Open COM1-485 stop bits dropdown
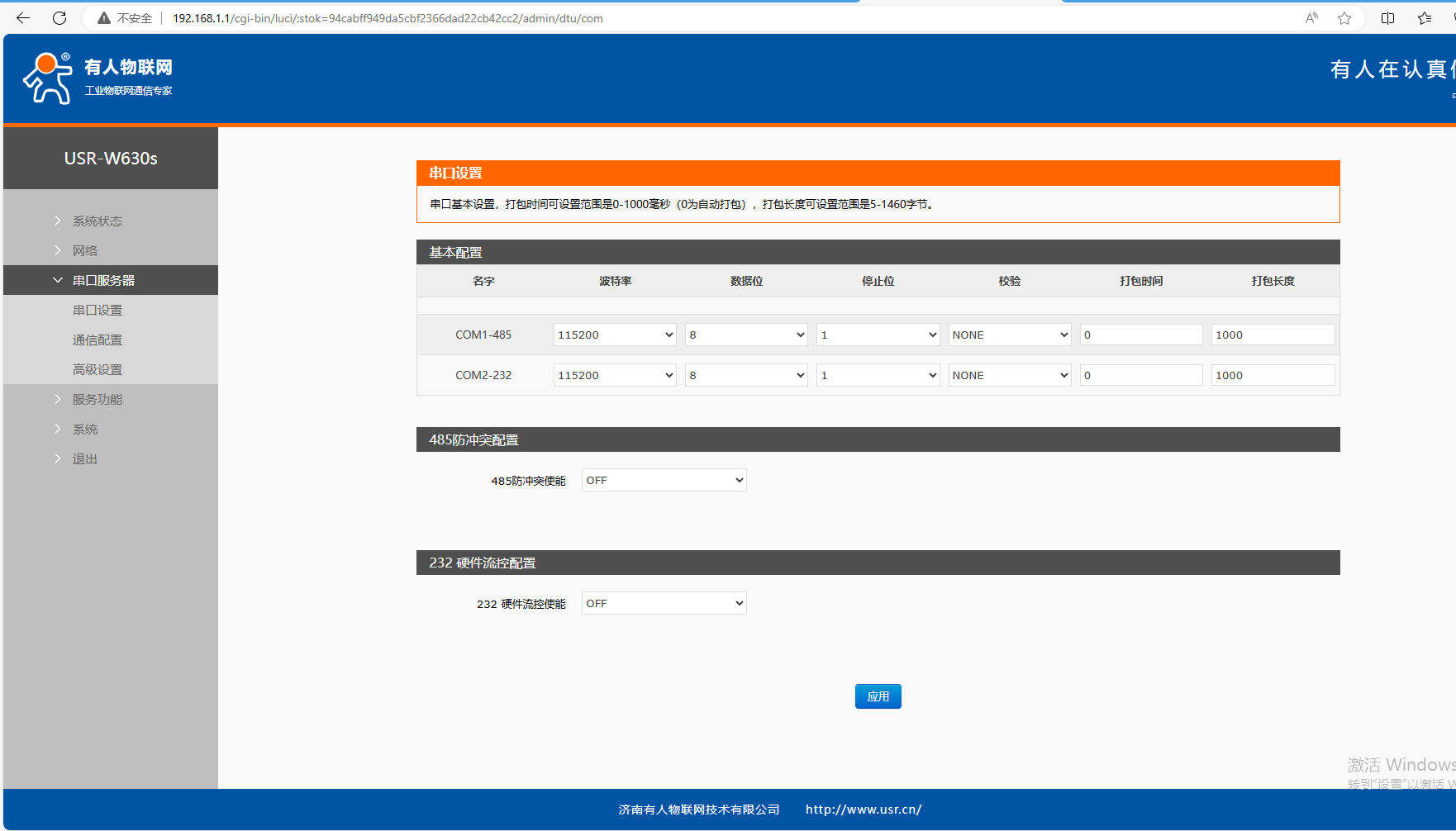 coord(878,335)
